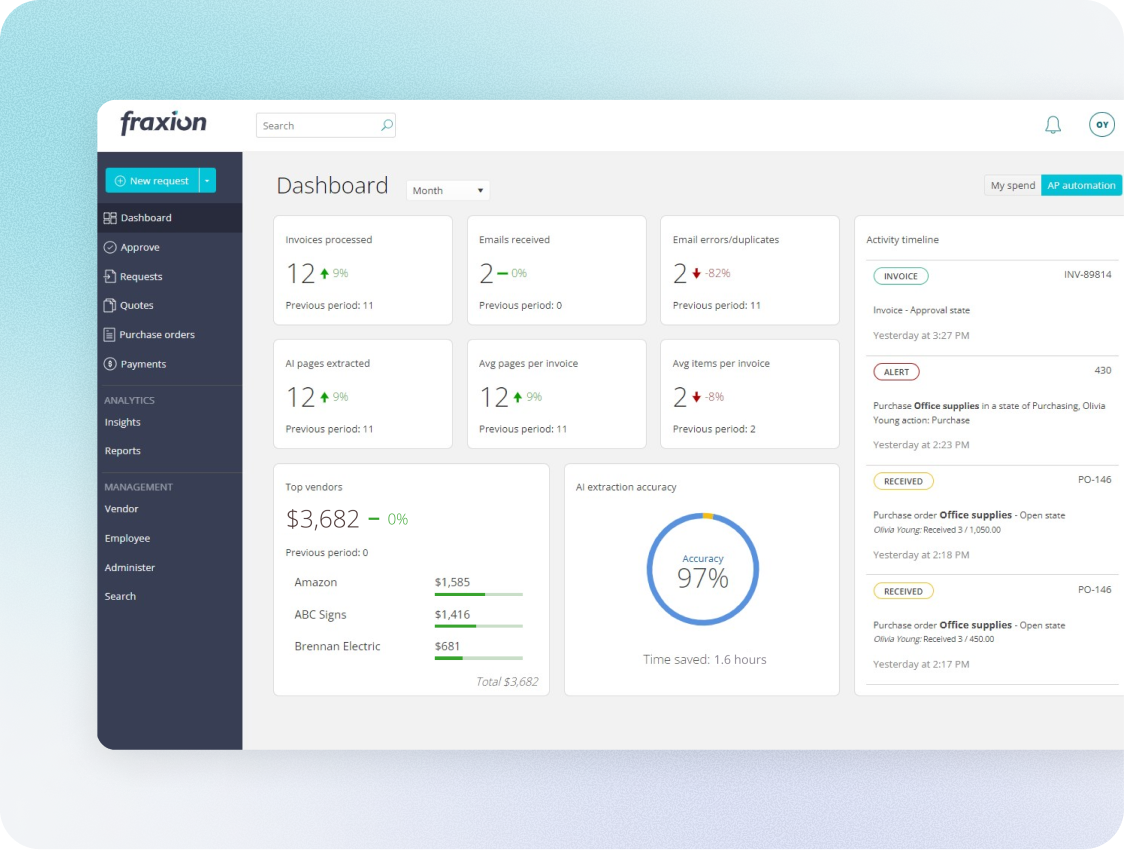Image resolution: width=1124 pixels, height=850 pixels.
Task: Click red down arrow on Avg items per invoice
Action: point(696,397)
